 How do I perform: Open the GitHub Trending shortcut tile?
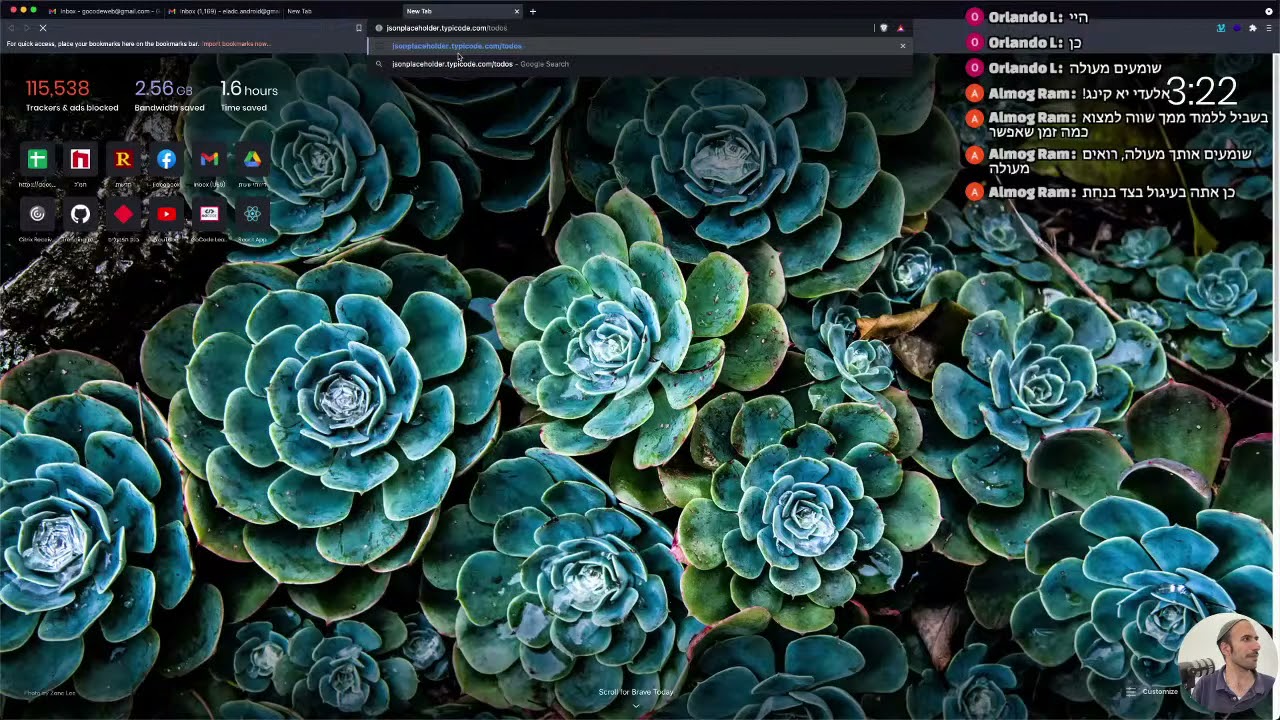pyautogui.click(x=80, y=214)
